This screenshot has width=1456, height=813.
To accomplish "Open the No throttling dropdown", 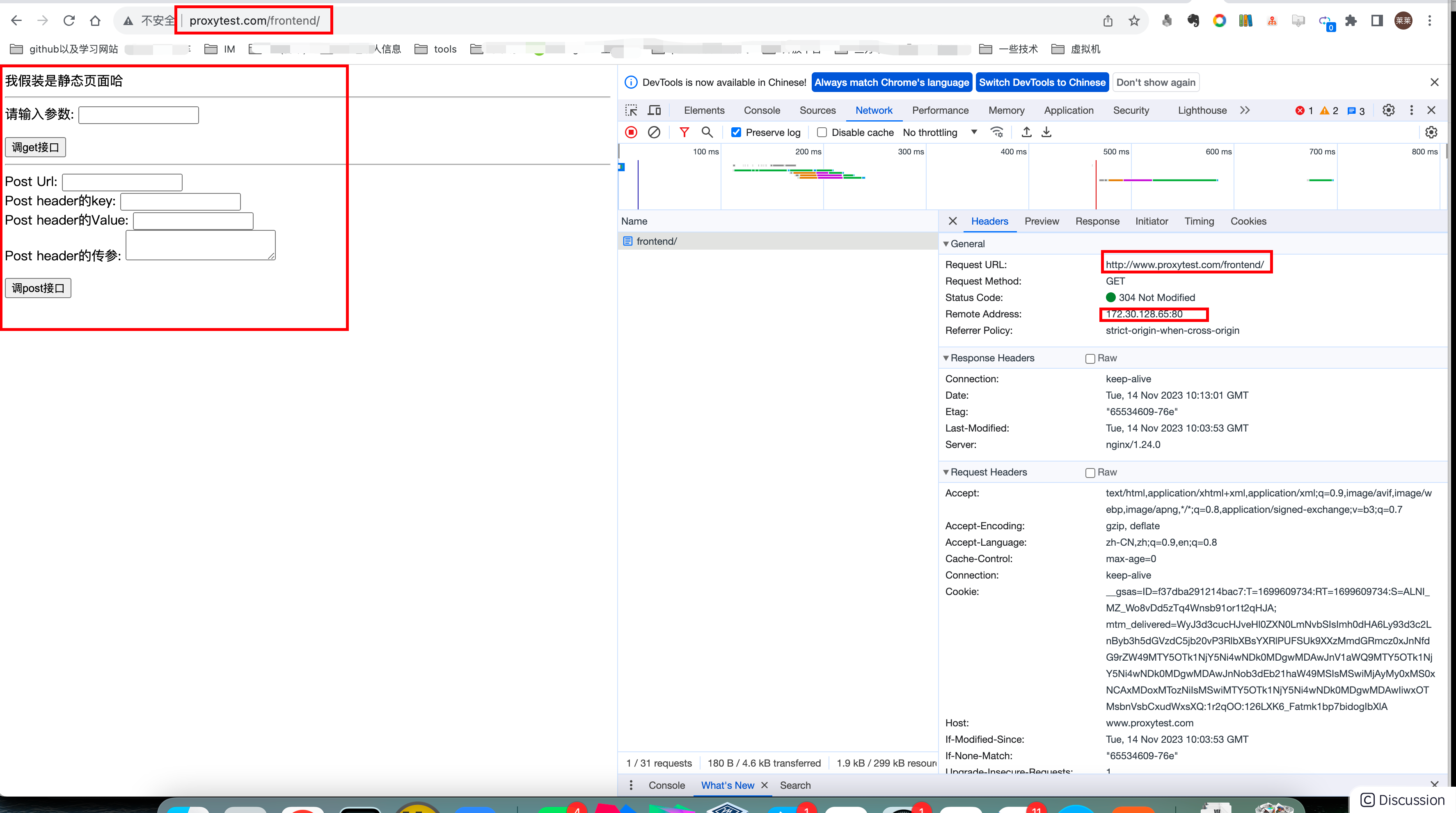I will (x=939, y=132).
